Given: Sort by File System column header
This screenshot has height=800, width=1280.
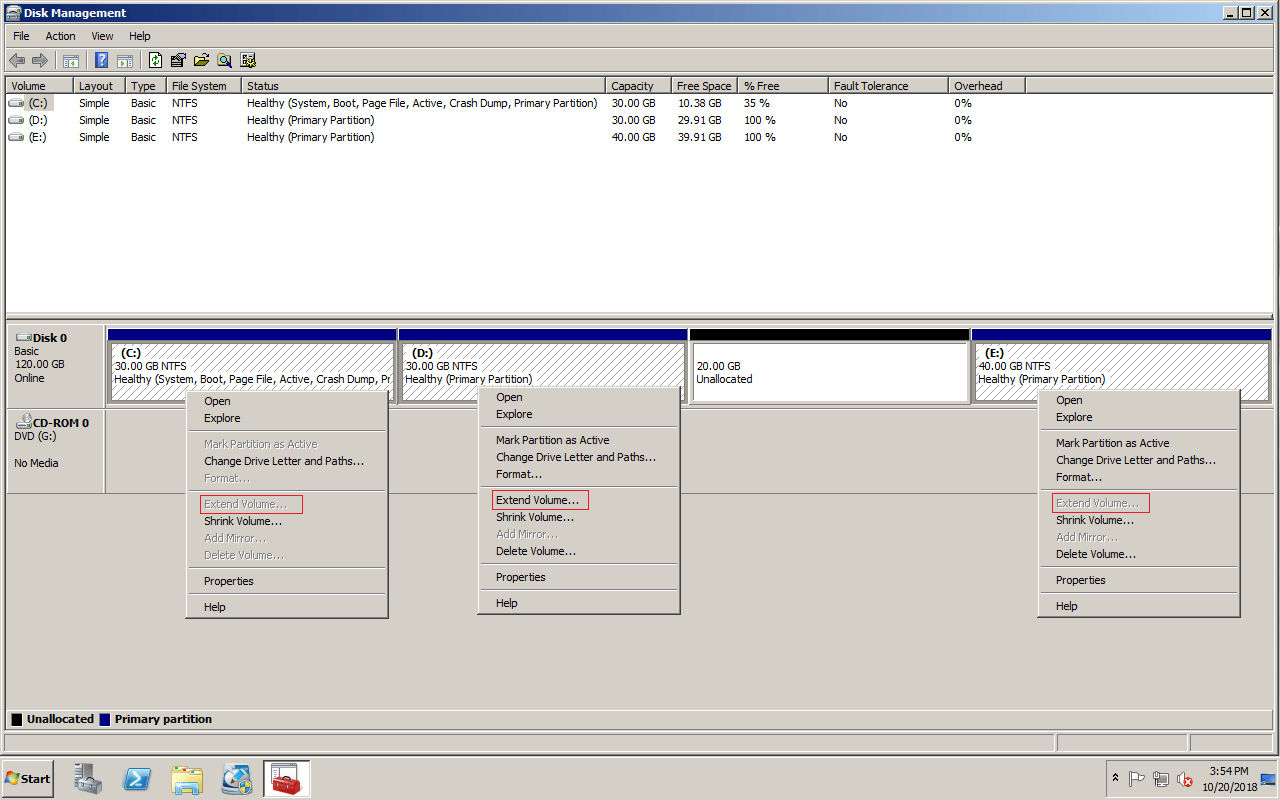Looking at the screenshot, I should pyautogui.click(x=203, y=86).
